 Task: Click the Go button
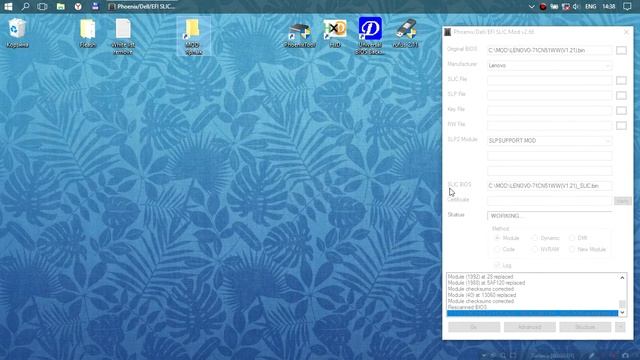click(474, 327)
